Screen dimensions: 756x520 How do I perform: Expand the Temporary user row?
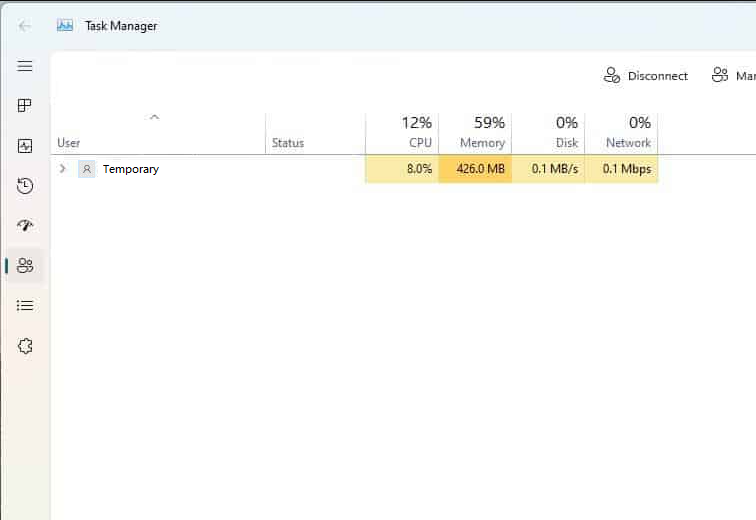63,169
